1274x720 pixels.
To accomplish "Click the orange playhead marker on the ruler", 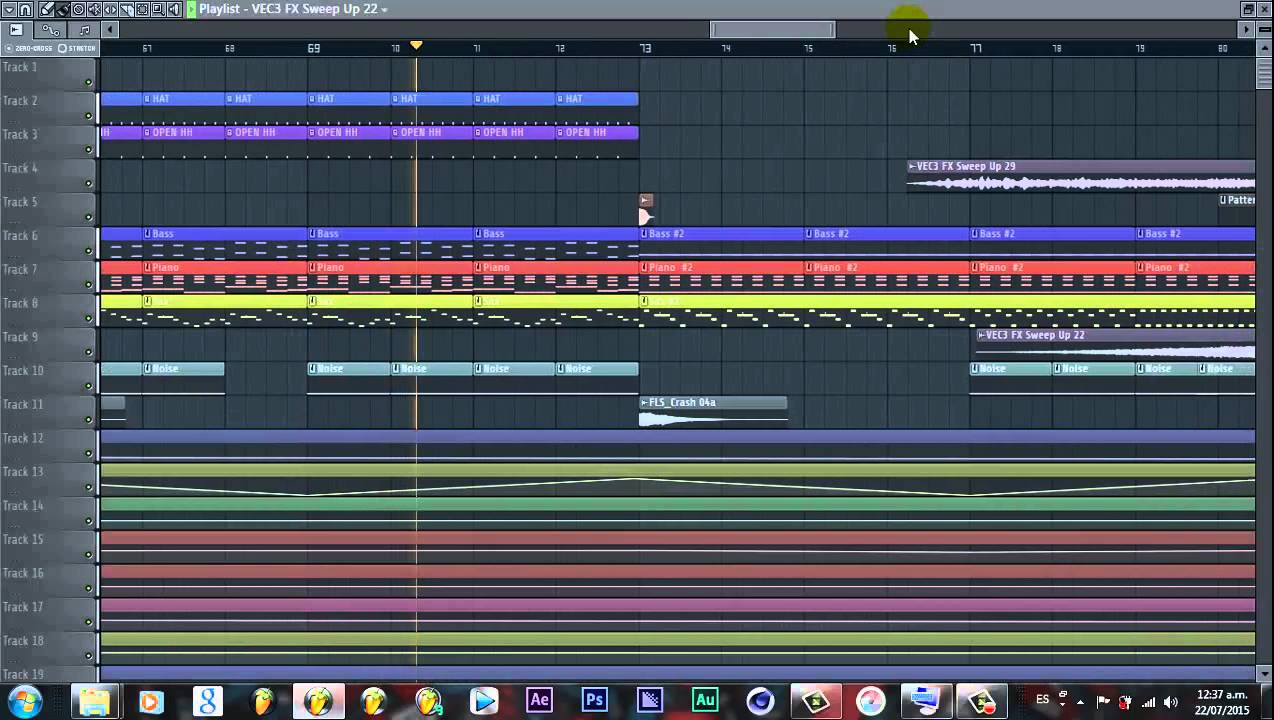I will [417, 46].
